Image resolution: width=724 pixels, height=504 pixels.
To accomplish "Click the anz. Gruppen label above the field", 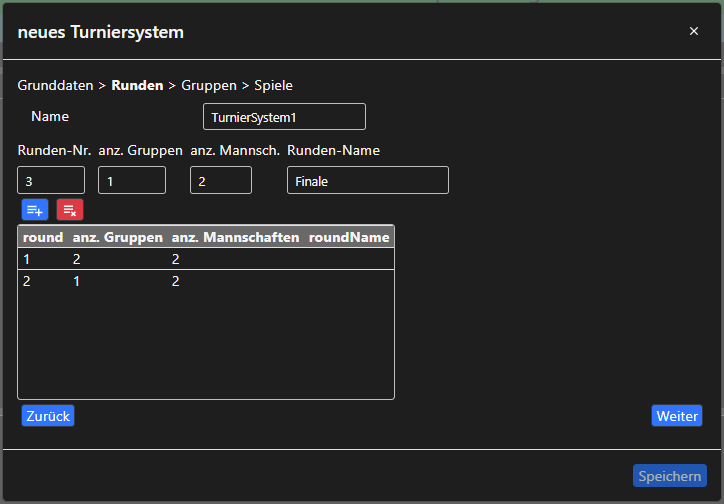I will [x=140, y=150].
